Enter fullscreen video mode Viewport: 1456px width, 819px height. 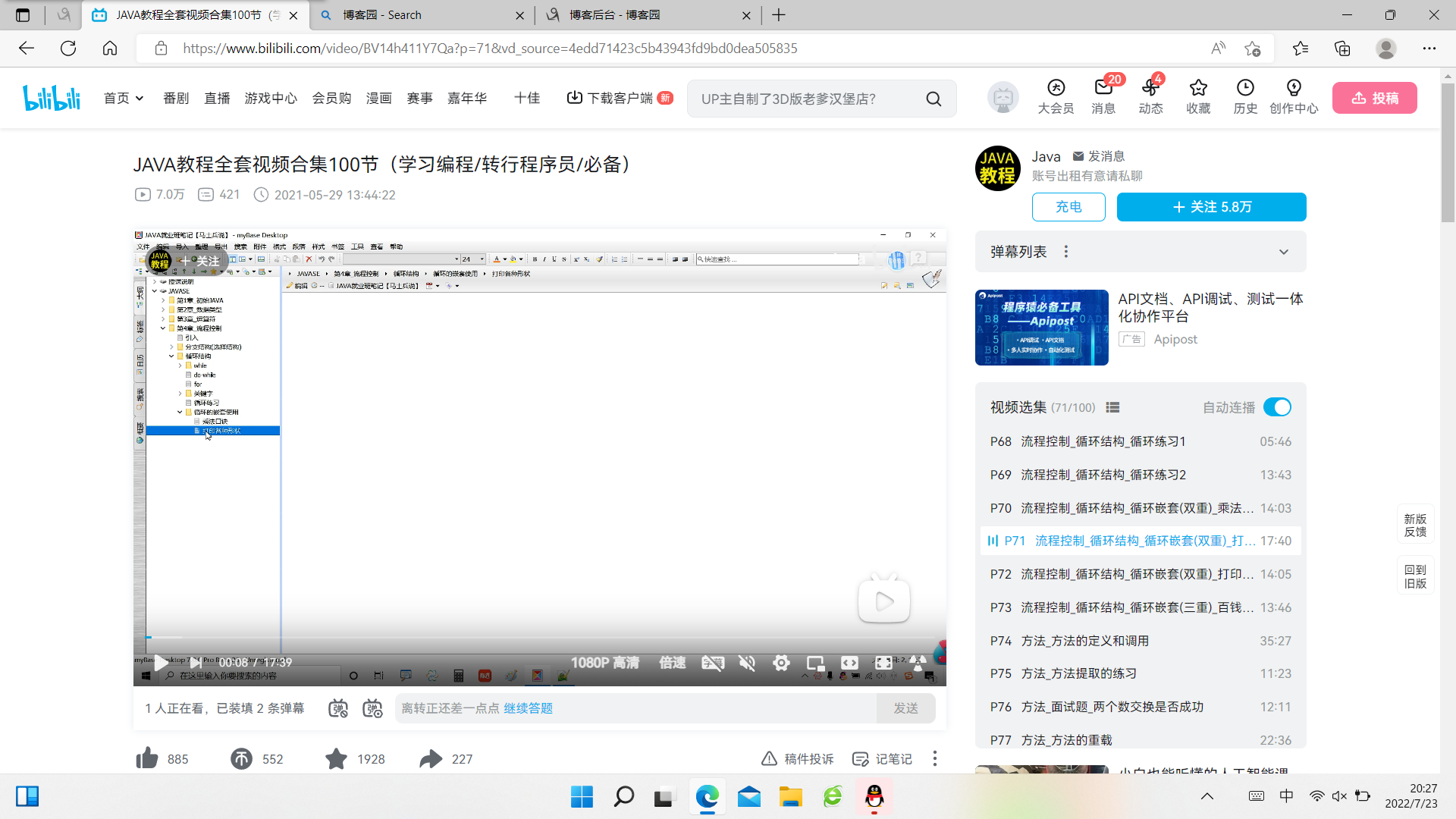tap(883, 664)
